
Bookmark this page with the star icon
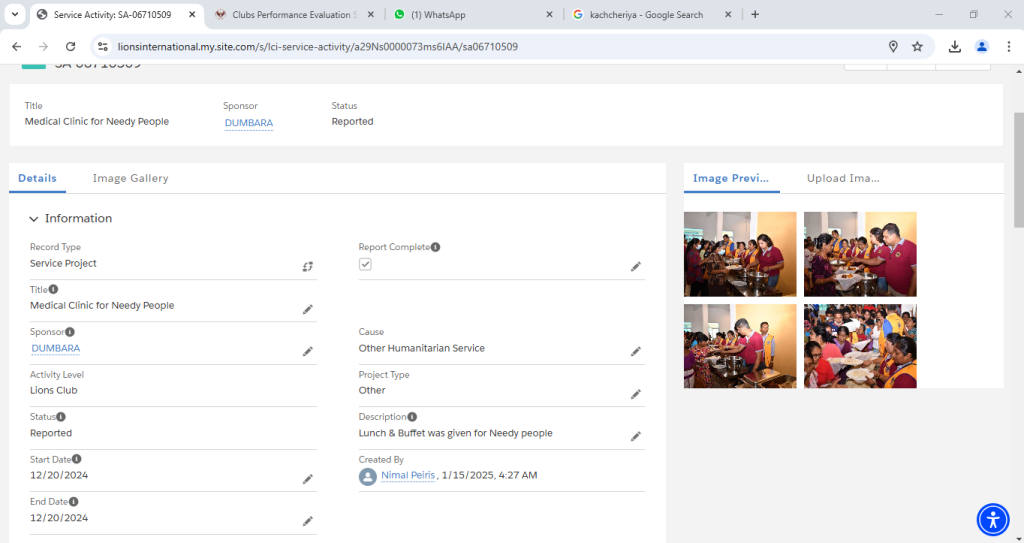tap(918, 46)
